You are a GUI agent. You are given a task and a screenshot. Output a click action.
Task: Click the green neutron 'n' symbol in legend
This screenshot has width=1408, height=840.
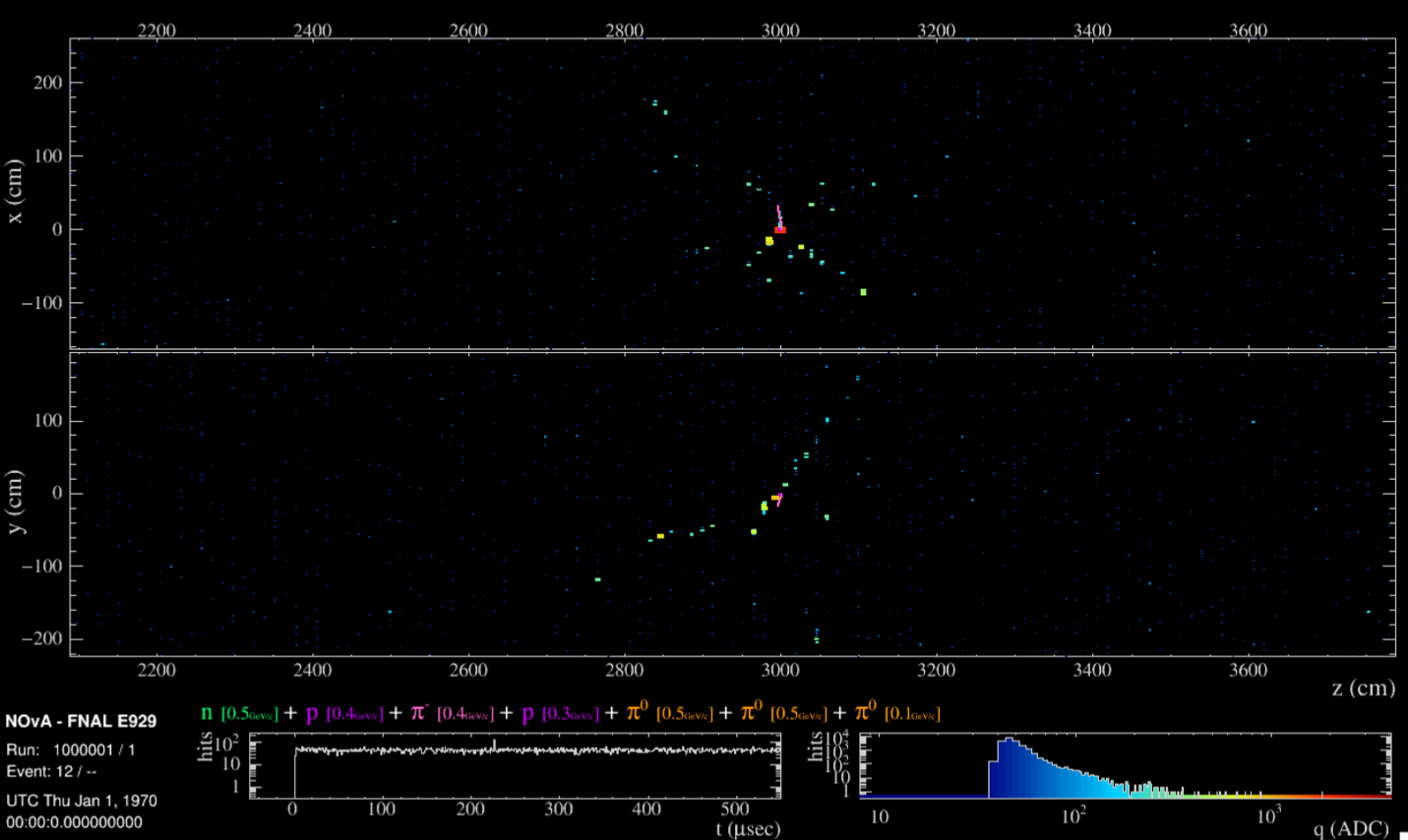207,713
